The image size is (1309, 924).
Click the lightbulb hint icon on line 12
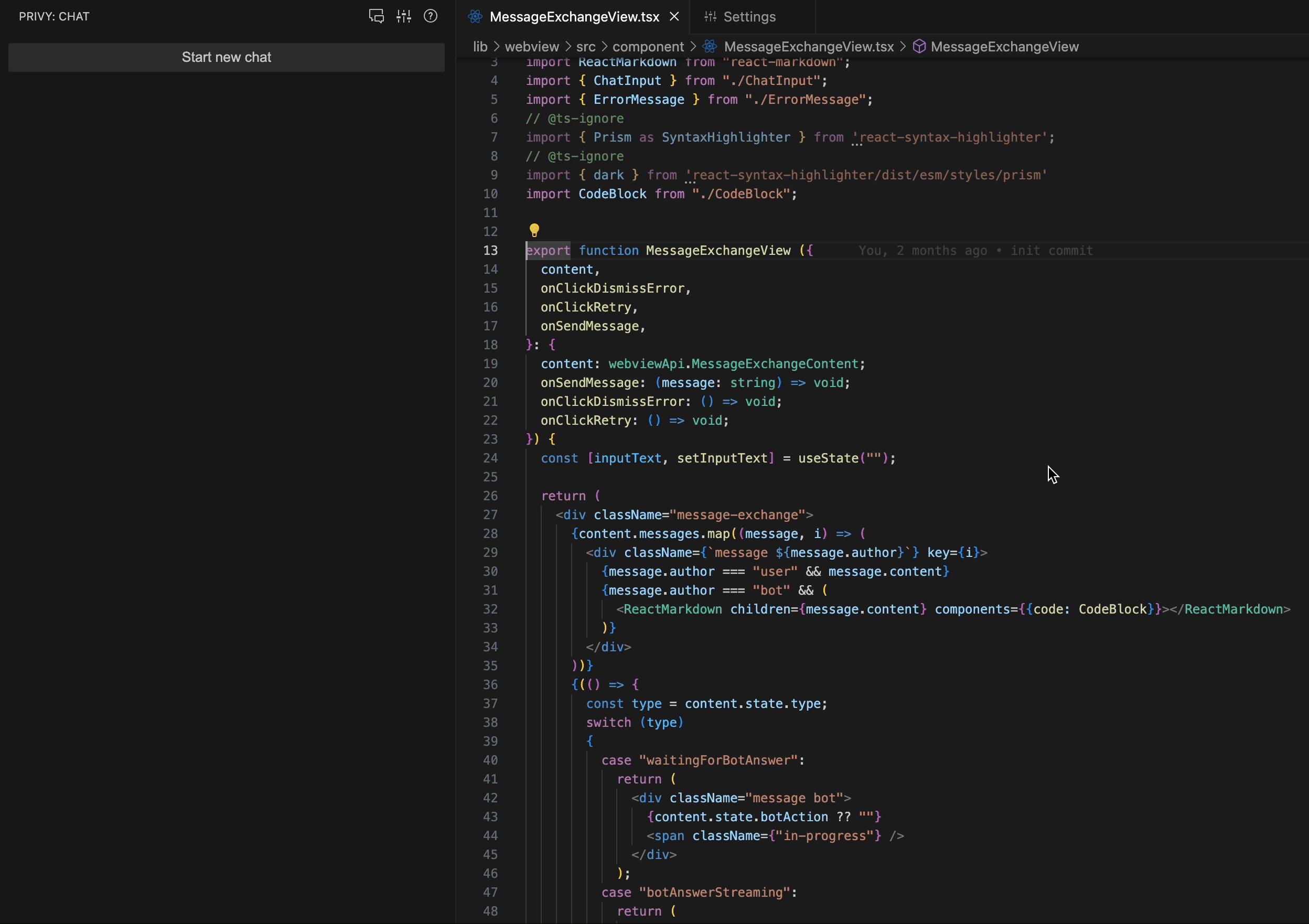(534, 231)
